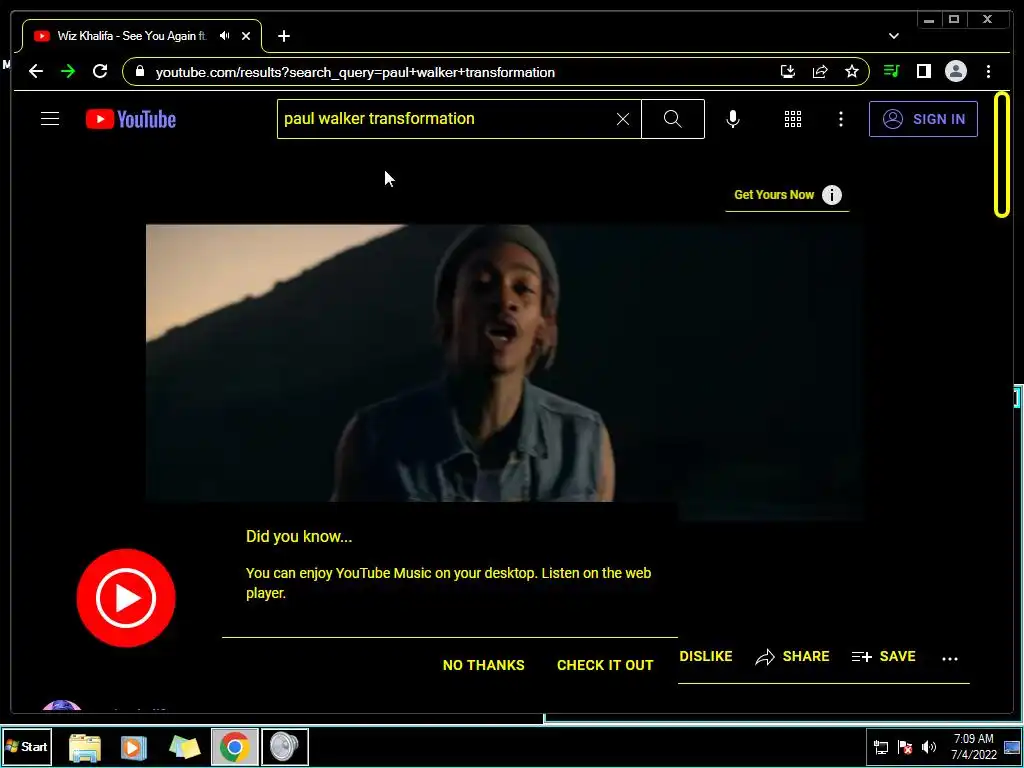This screenshot has height=768, width=1024.
Task: Go to the YouTube home logo
Action: pos(131,119)
